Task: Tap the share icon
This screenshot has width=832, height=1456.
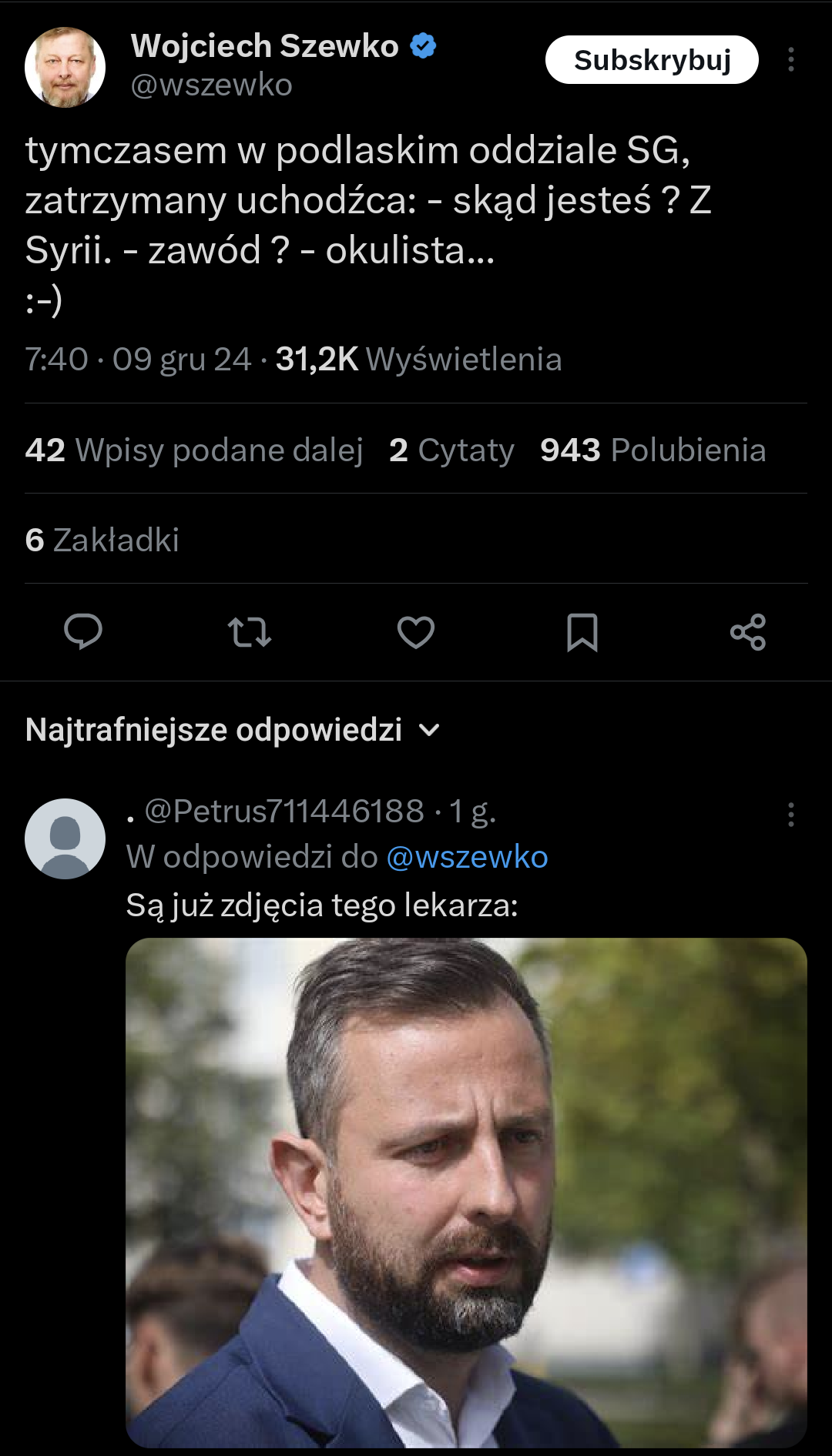Action: 748,632
